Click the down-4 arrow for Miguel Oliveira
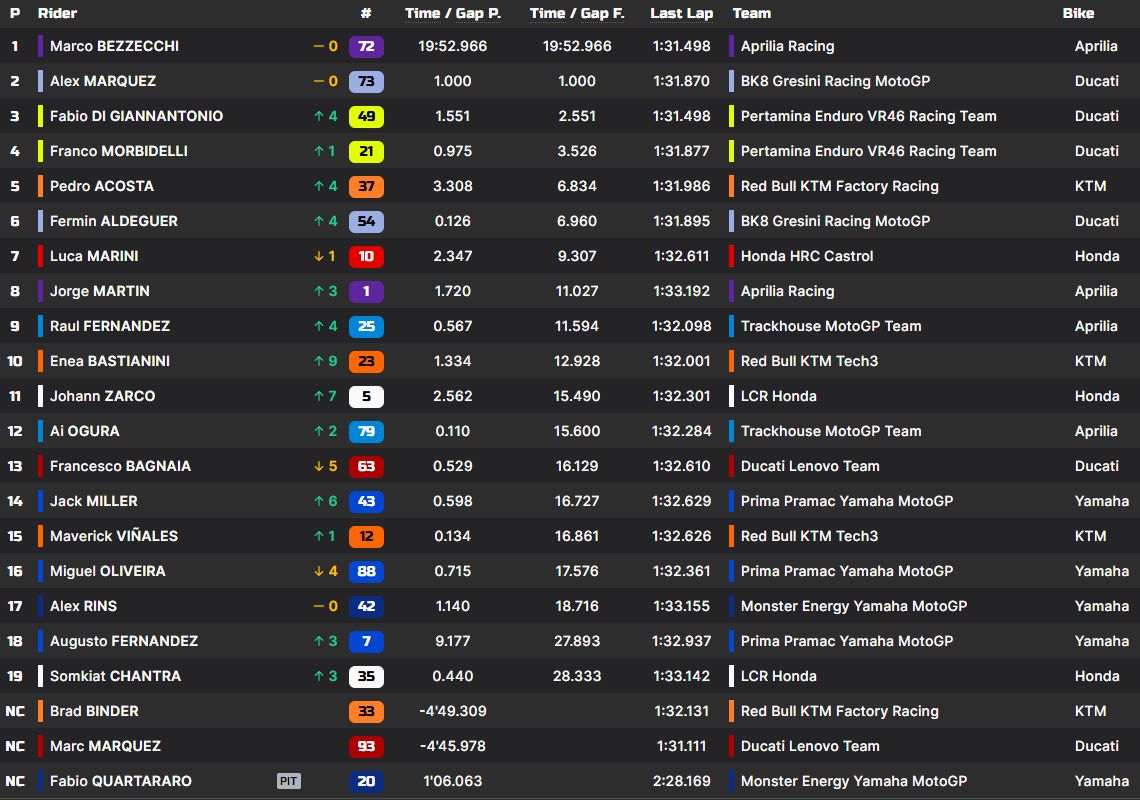Image resolution: width=1140 pixels, height=800 pixels. pos(326,571)
